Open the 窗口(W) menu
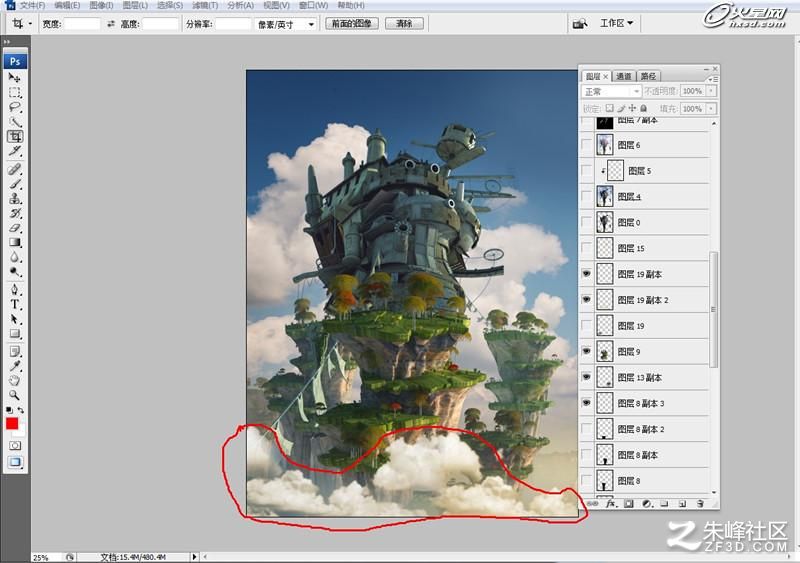 point(313,5)
